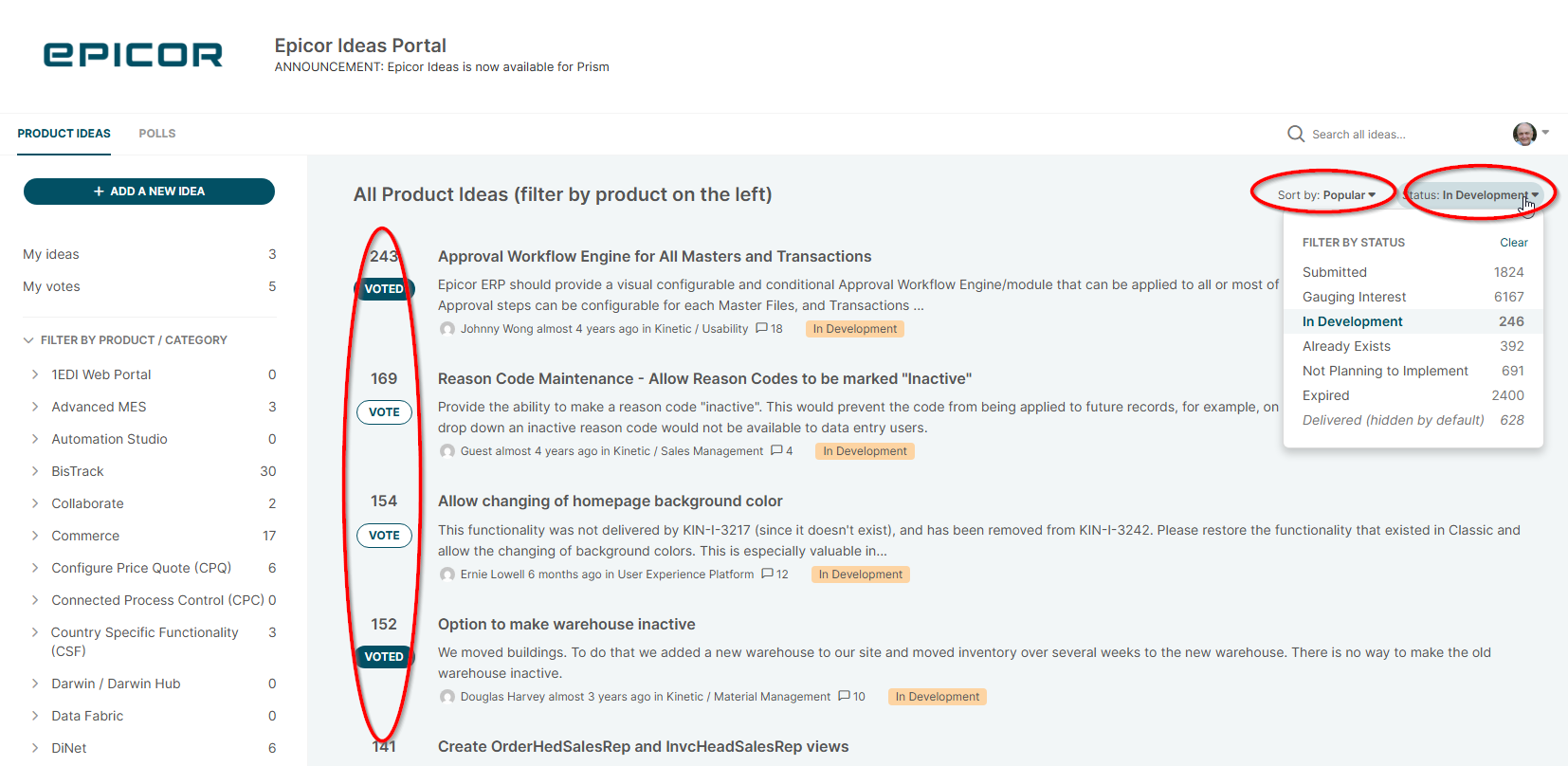Expand the 1EDI Web Portal category
The height and width of the screenshot is (766, 1568).
click(35, 374)
